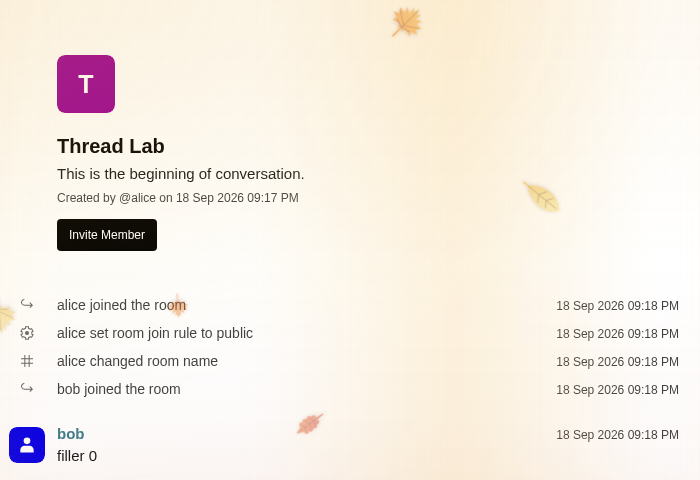Click Created by @alice creation info
Screen dimensions: 700x480
tap(178, 198)
